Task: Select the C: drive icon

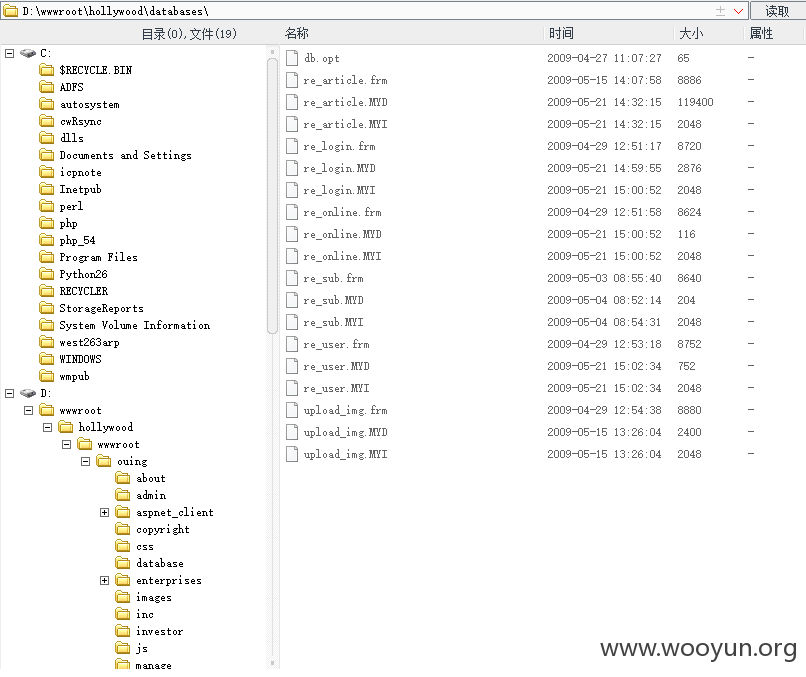Action: click(28, 53)
